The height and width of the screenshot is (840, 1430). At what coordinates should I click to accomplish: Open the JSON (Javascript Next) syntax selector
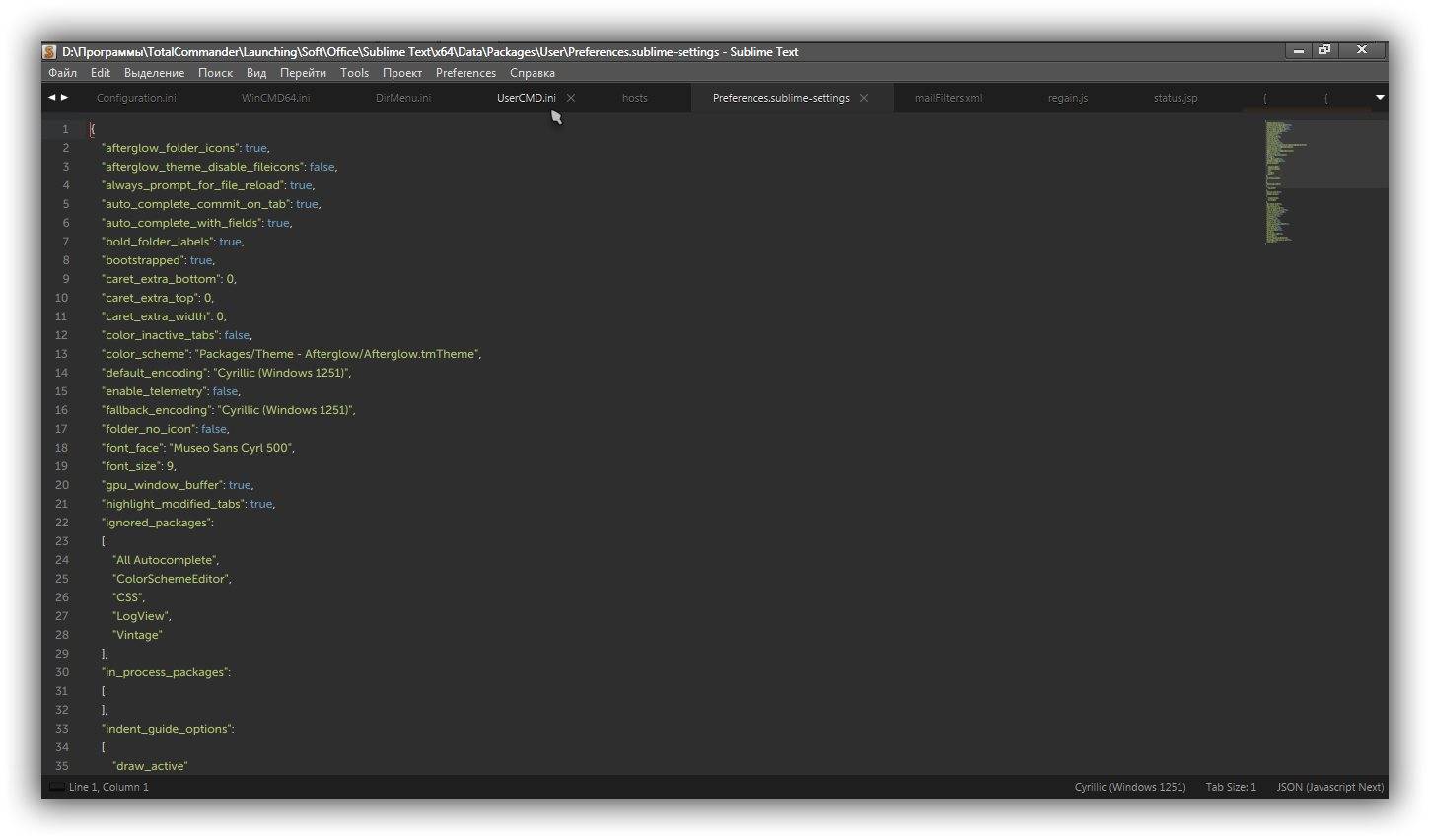pyautogui.click(x=1330, y=787)
